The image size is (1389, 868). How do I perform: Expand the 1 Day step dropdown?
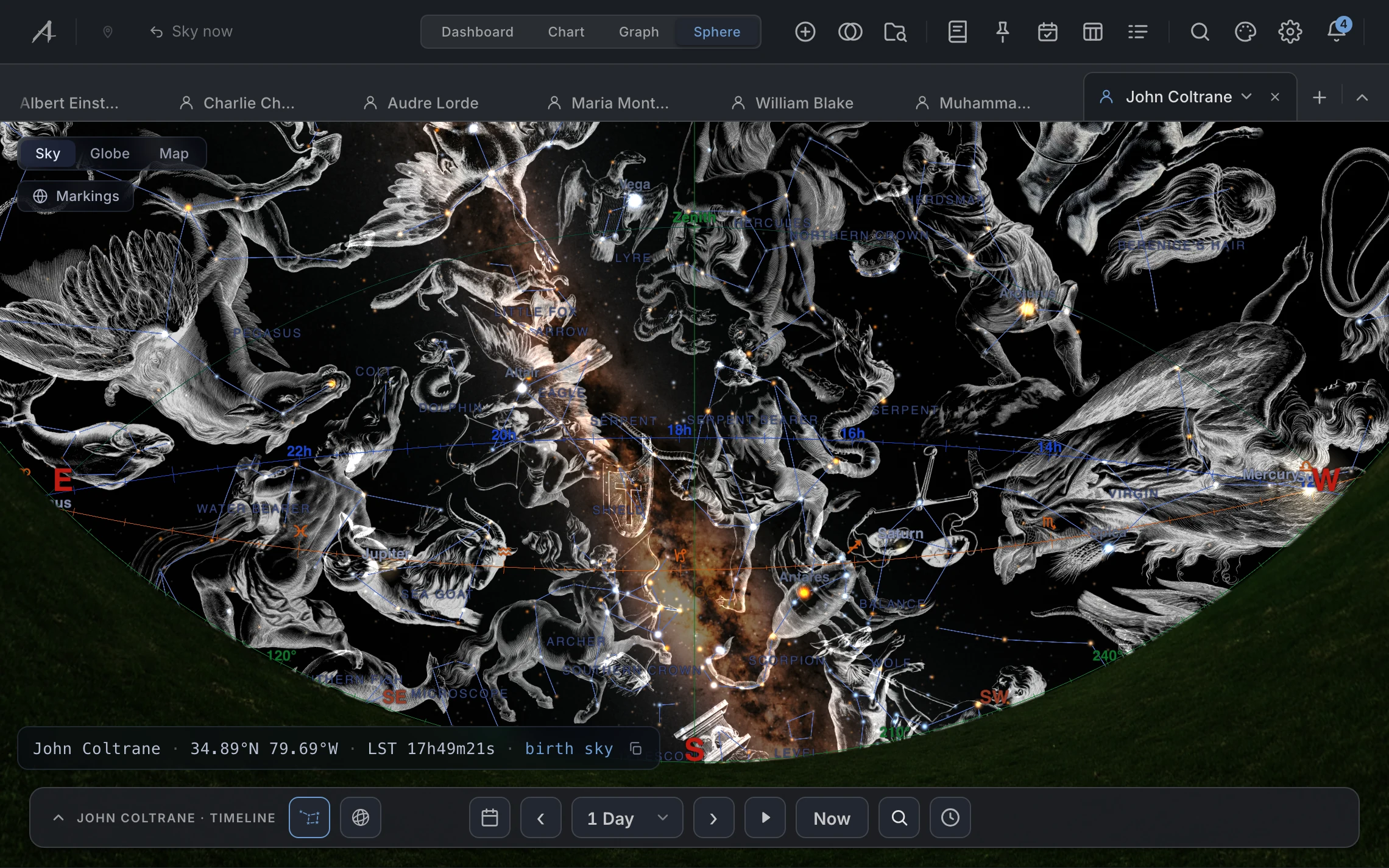tap(627, 817)
